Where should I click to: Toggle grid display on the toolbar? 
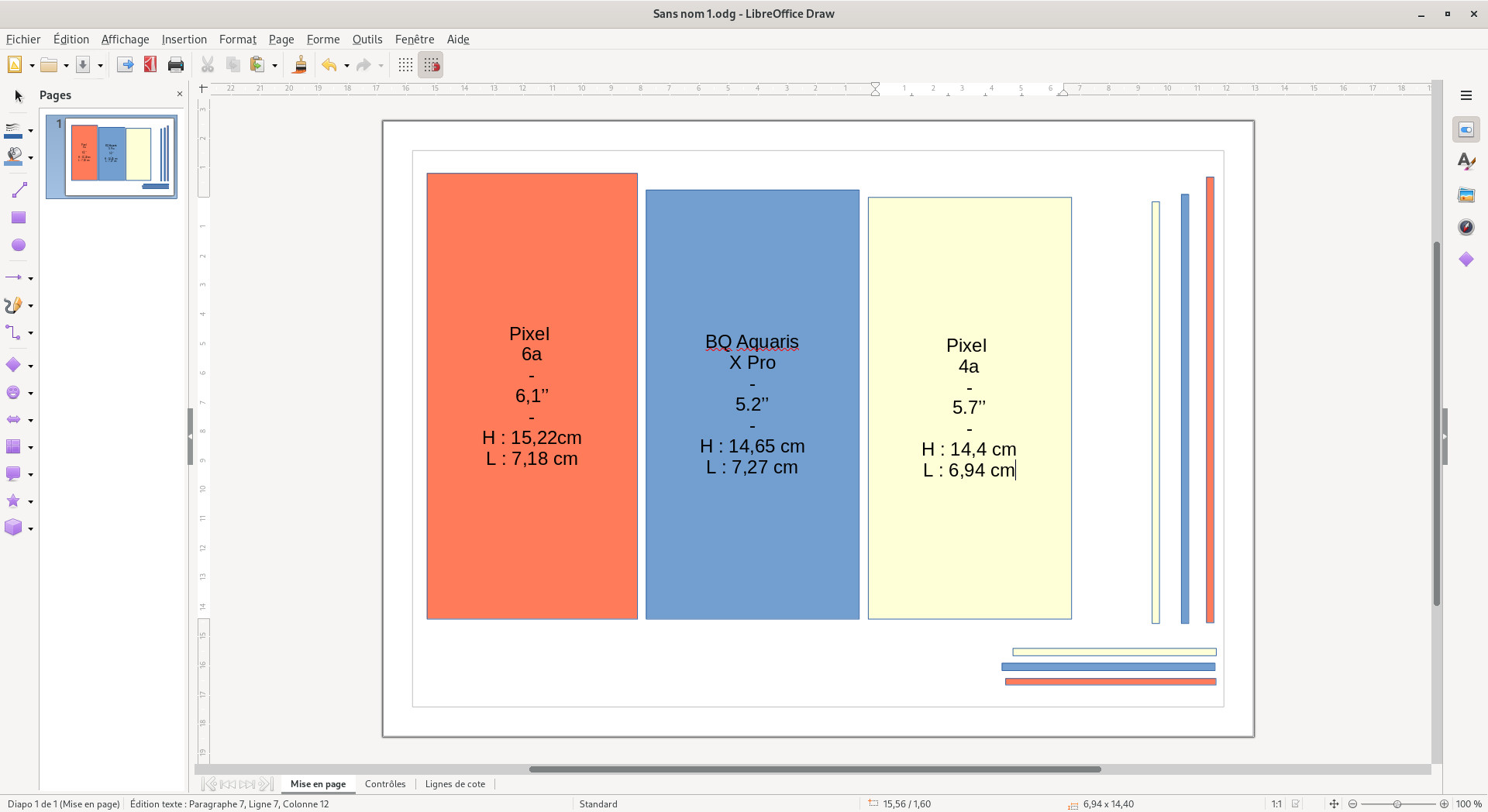coord(405,65)
